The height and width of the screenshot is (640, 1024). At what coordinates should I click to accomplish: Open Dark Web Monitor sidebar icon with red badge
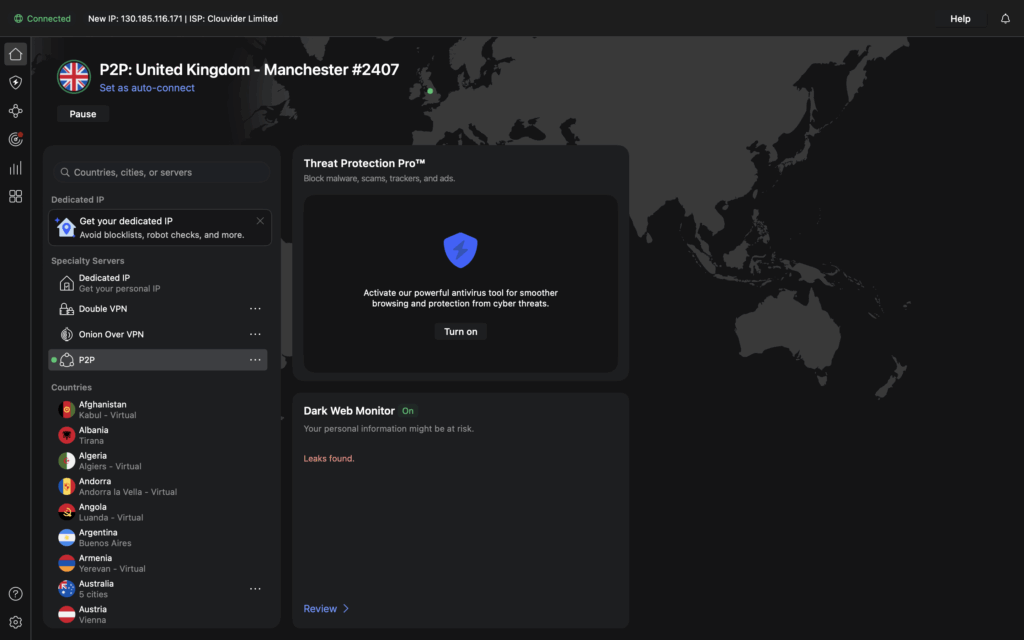click(15, 139)
